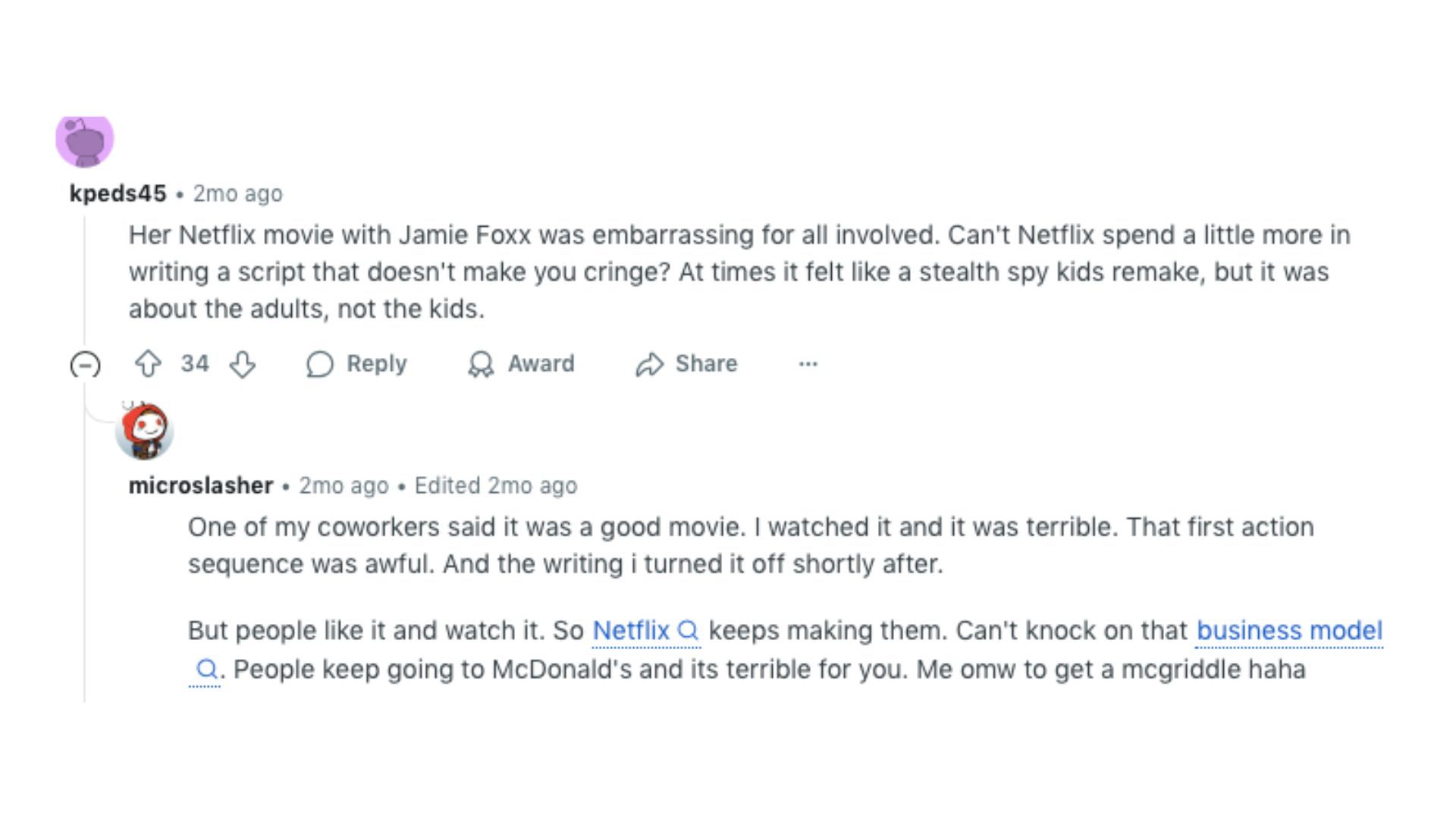Image resolution: width=1456 pixels, height=819 pixels.
Task: Open kpeds45's purple avatar profile
Action: 85,140
